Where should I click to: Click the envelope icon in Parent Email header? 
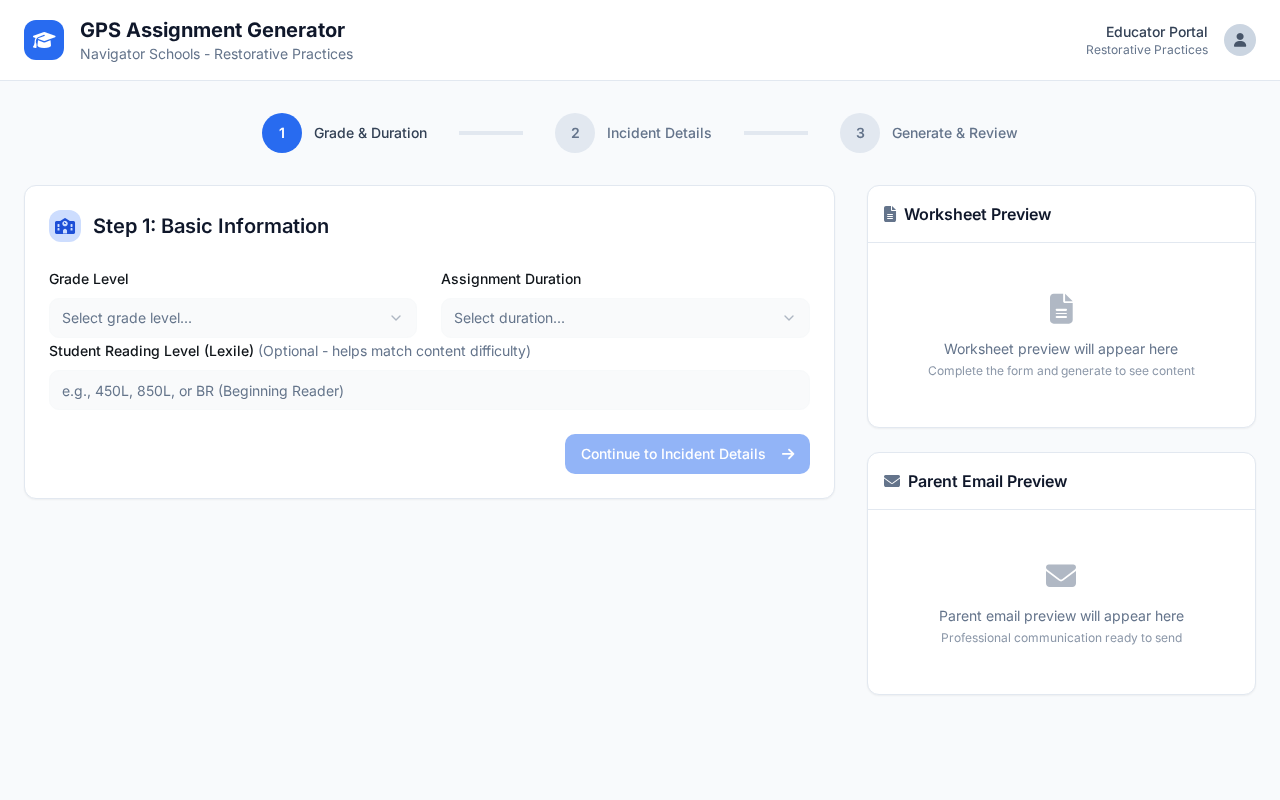click(x=892, y=481)
